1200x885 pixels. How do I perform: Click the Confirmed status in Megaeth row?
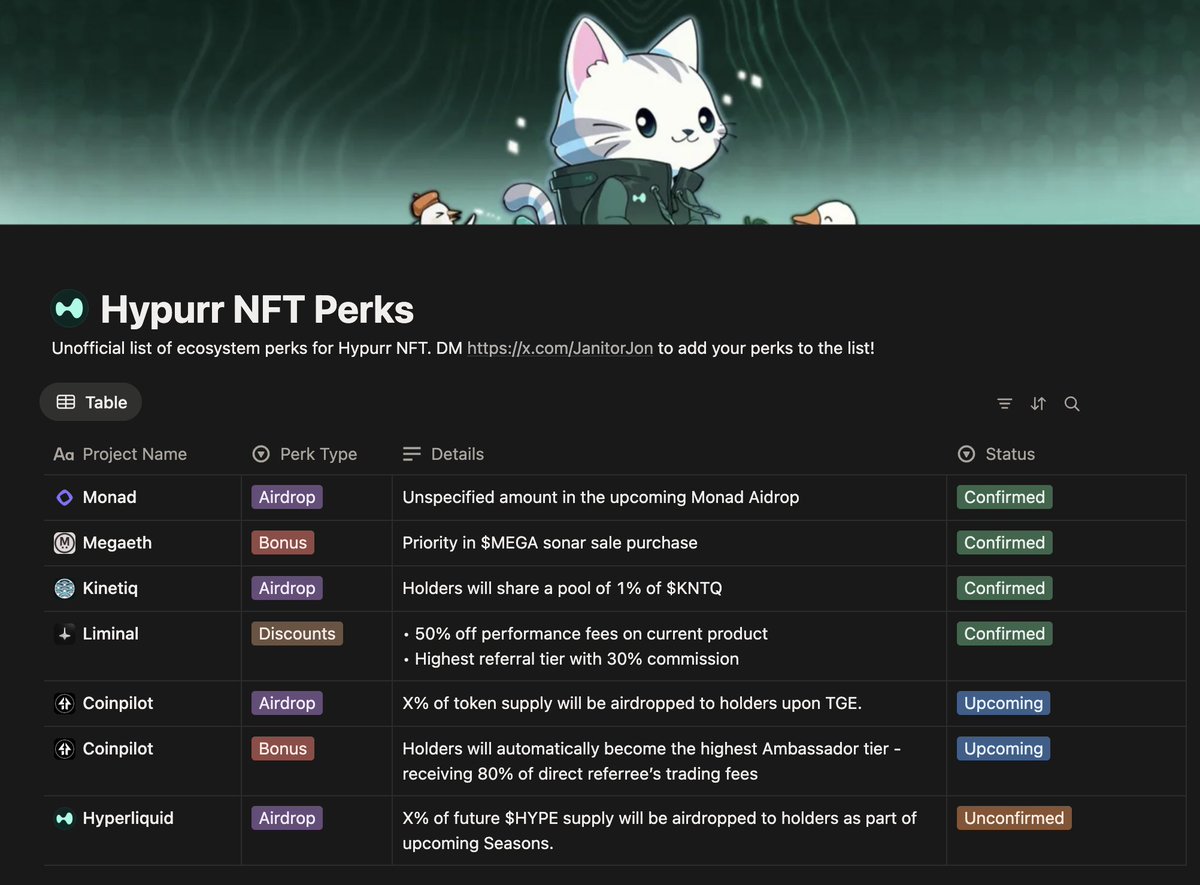tap(1004, 543)
